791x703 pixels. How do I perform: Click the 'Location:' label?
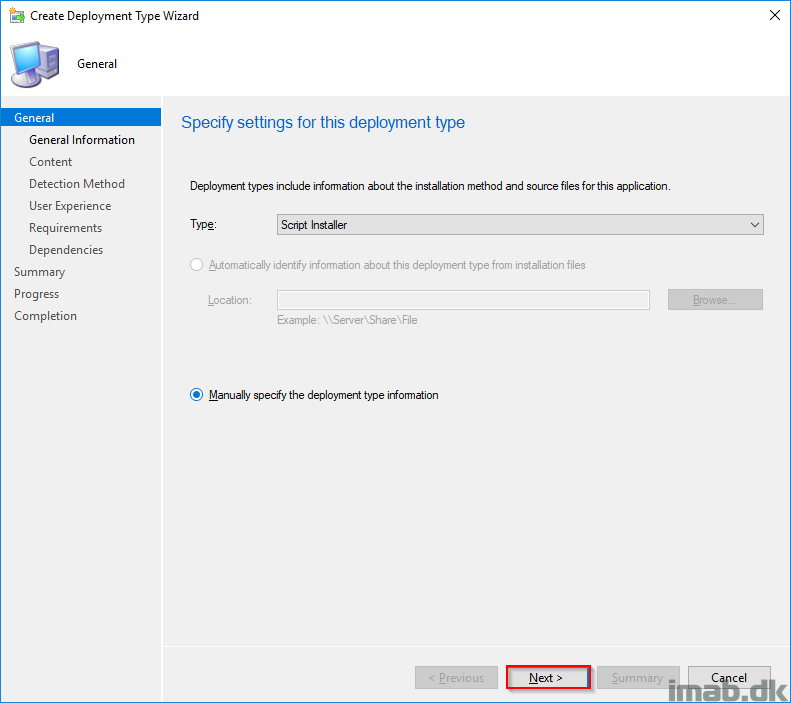tap(230, 300)
